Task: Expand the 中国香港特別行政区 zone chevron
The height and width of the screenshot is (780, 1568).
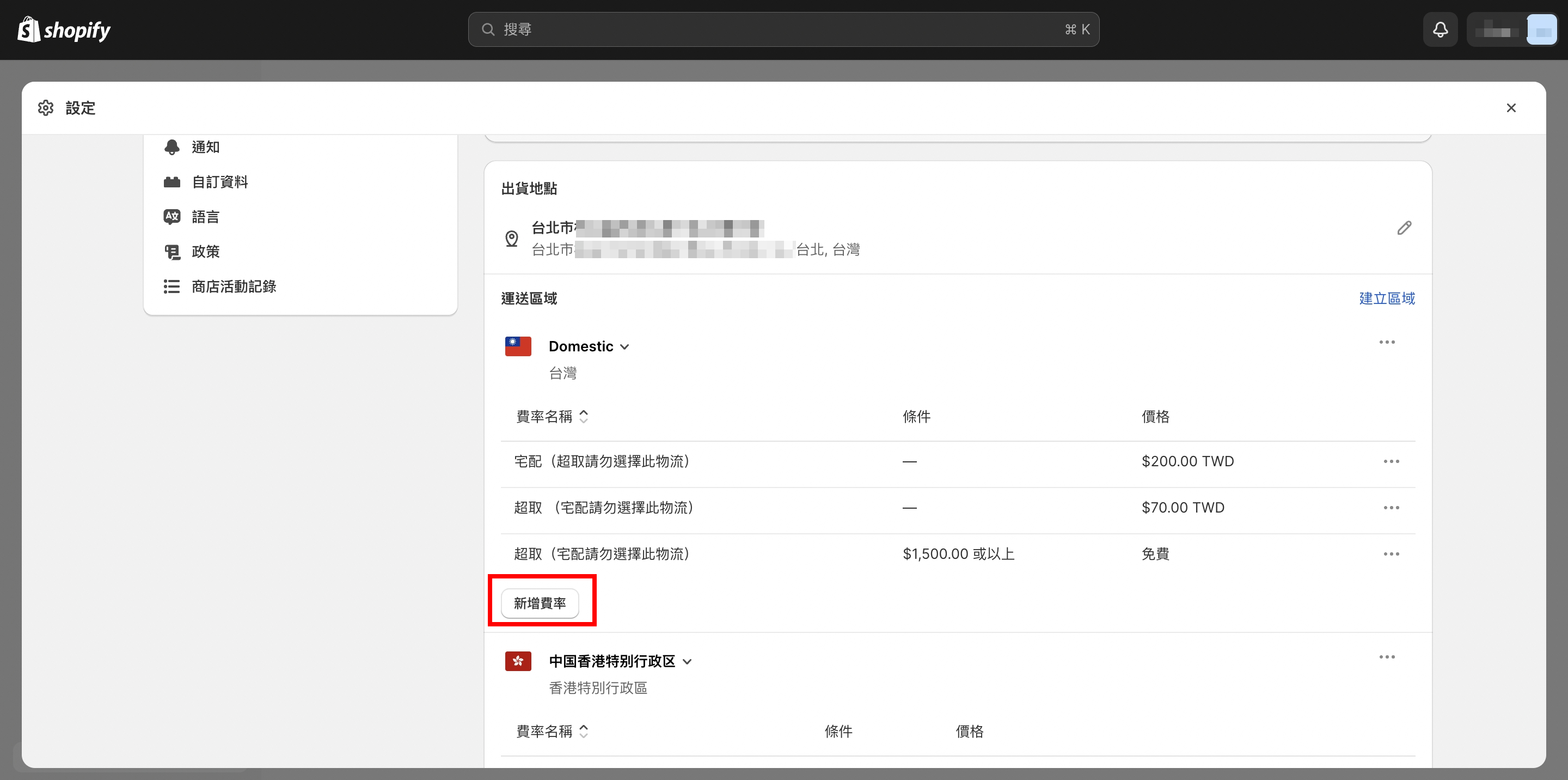Action: pos(687,662)
